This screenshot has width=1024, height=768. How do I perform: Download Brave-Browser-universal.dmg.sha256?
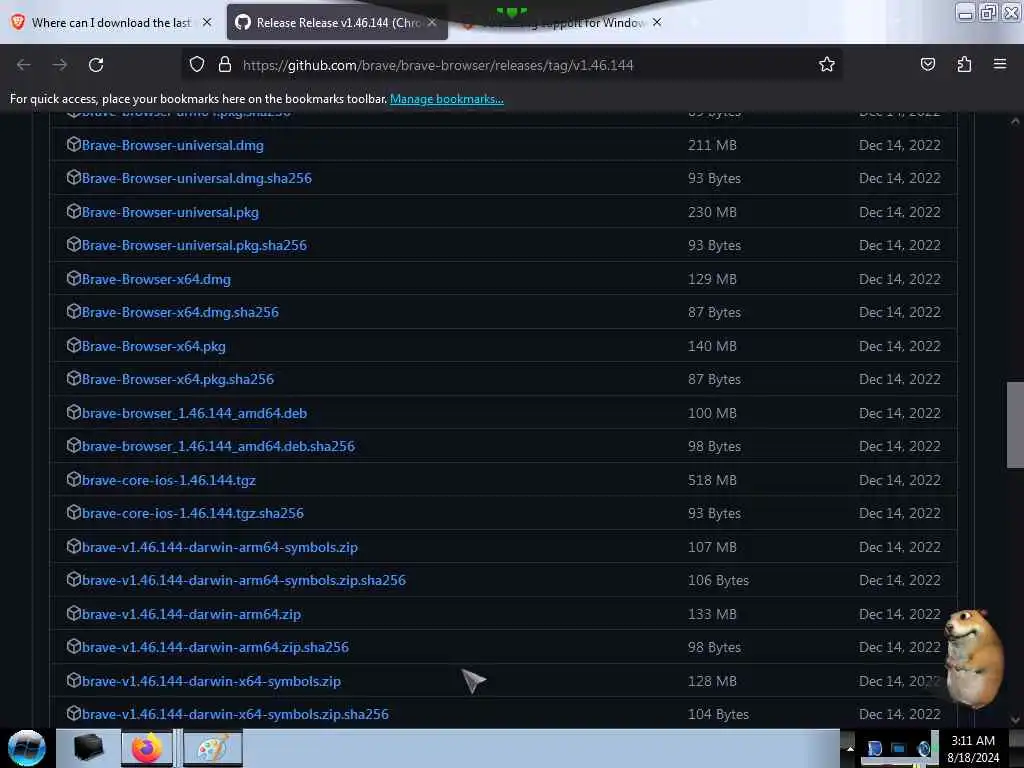click(x=197, y=178)
